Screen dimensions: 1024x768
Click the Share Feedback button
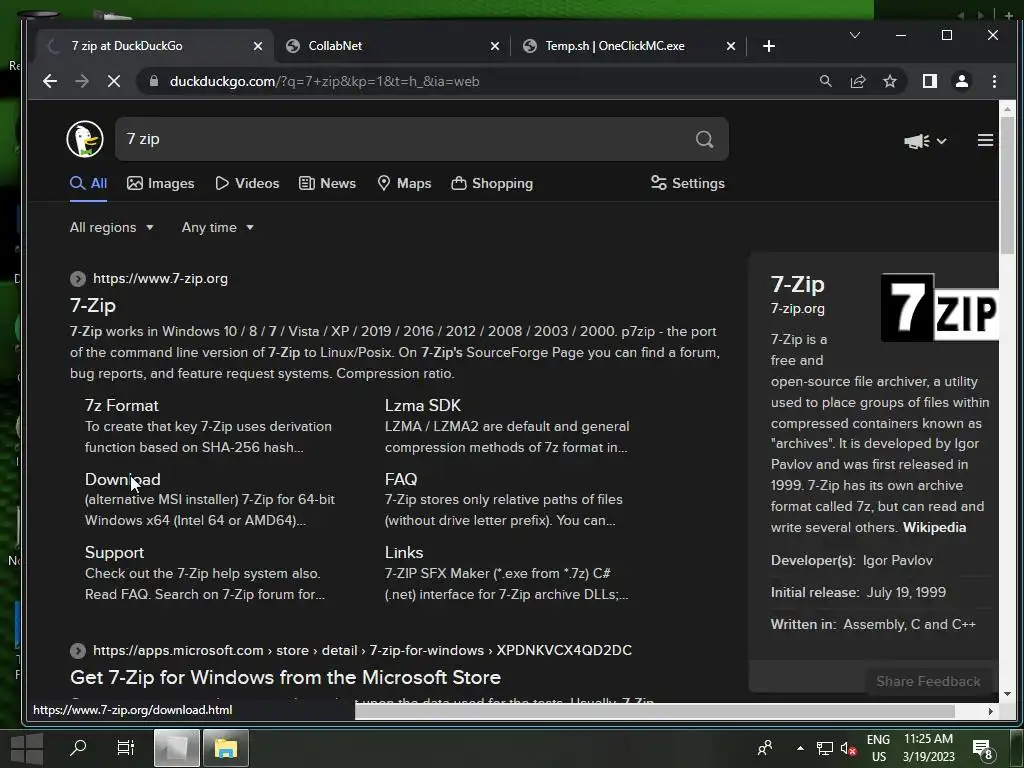(928, 681)
